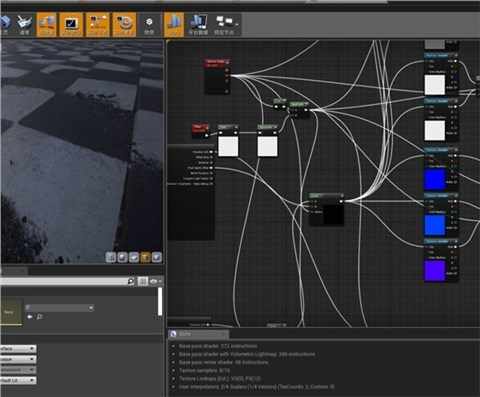480x397 pixels.
Task: Open the asset picker dropdown beside thumbnail
Action: pyautogui.click(x=59, y=308)
